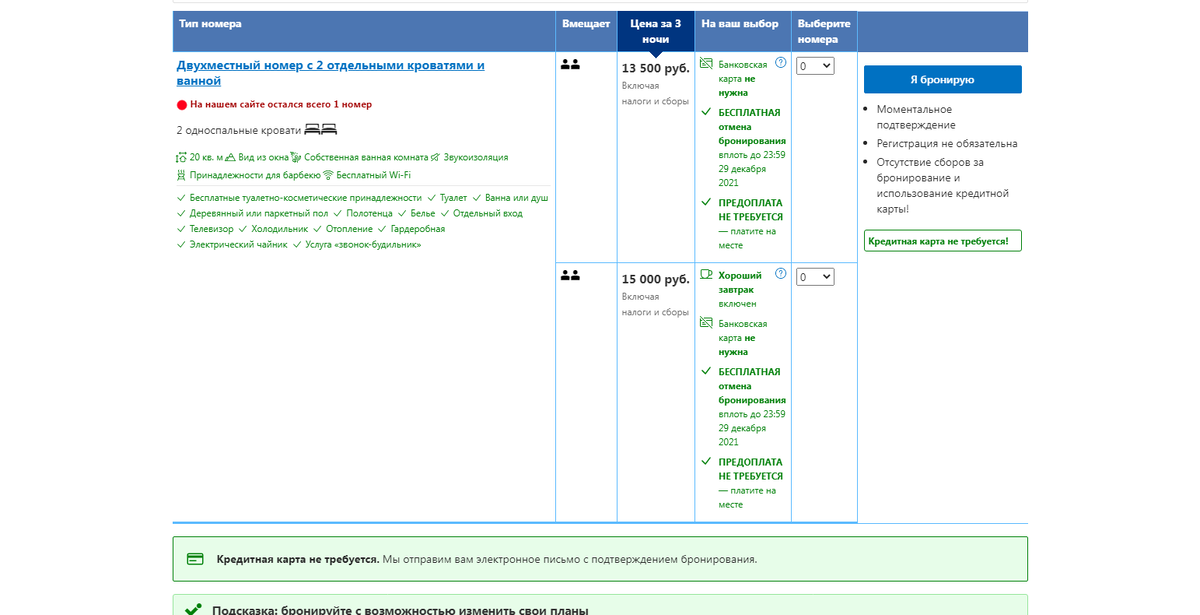
Task: Click the mountain view icon beside Вид из окна
Action: click(x=232, y=157)
